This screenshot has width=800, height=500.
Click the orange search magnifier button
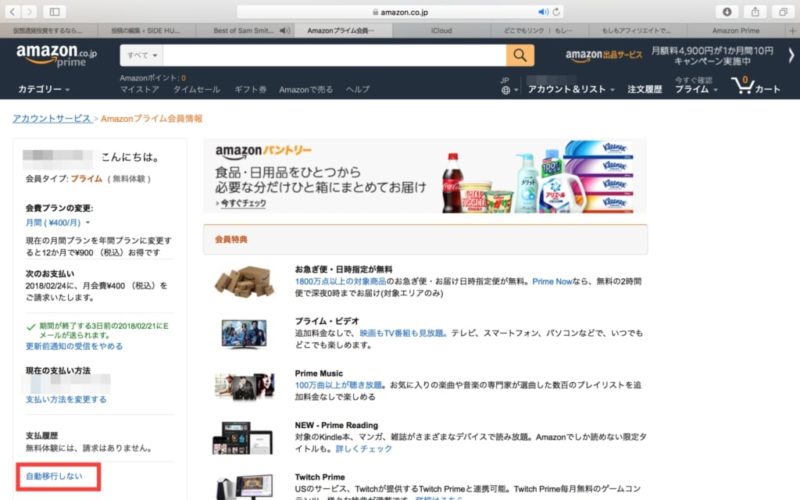click(520, 55)
